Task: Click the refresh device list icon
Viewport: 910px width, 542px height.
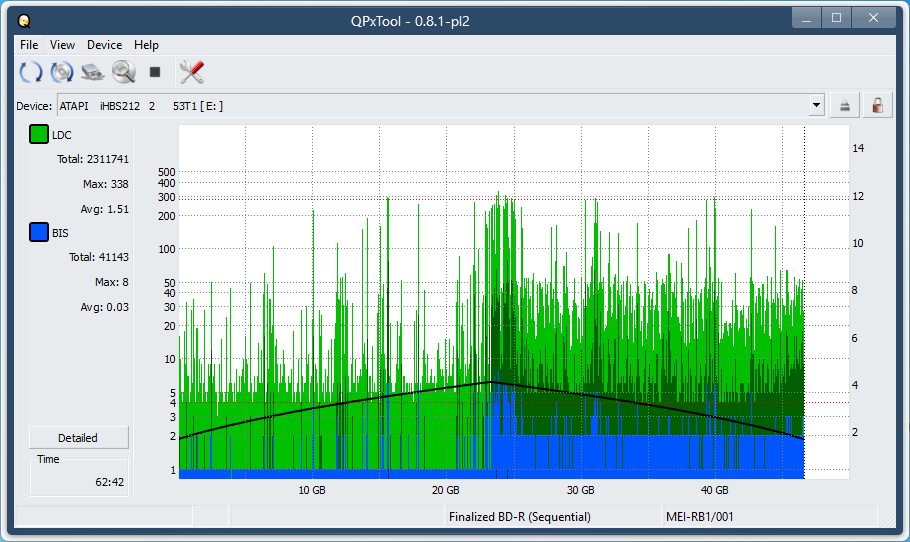Action: 31,72
